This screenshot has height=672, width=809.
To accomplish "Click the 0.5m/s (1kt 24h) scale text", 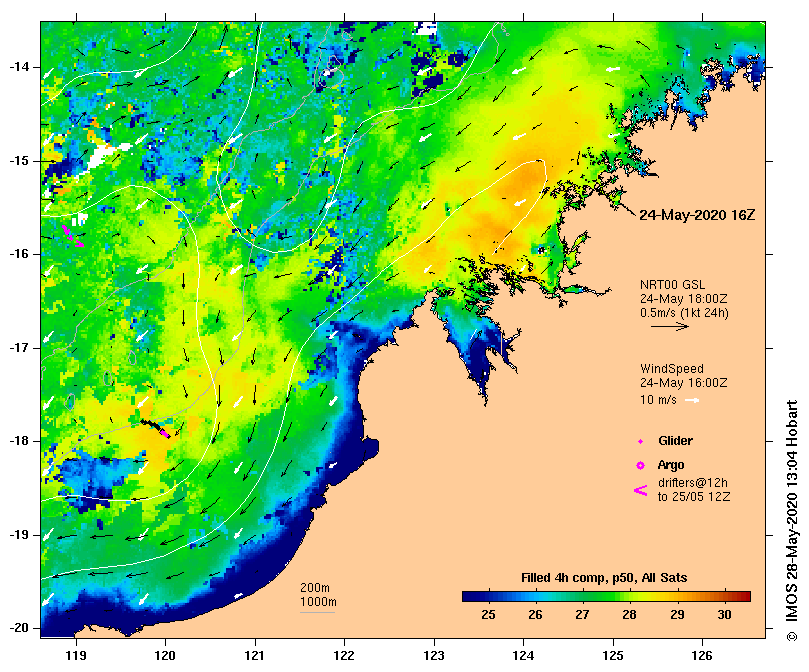I will click(x=684, y=313).
